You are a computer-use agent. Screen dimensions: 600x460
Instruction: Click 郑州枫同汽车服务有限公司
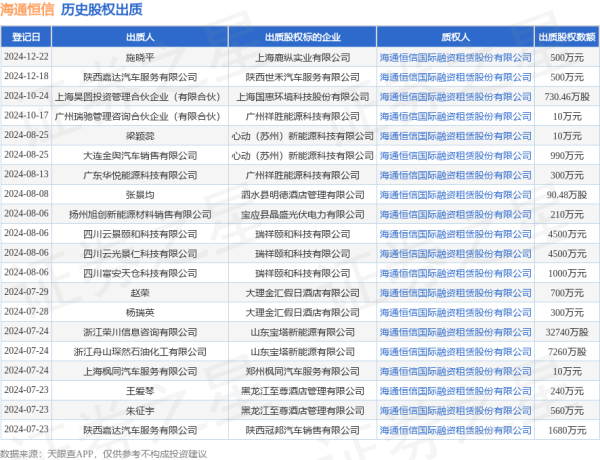click(x=303, y=371)
